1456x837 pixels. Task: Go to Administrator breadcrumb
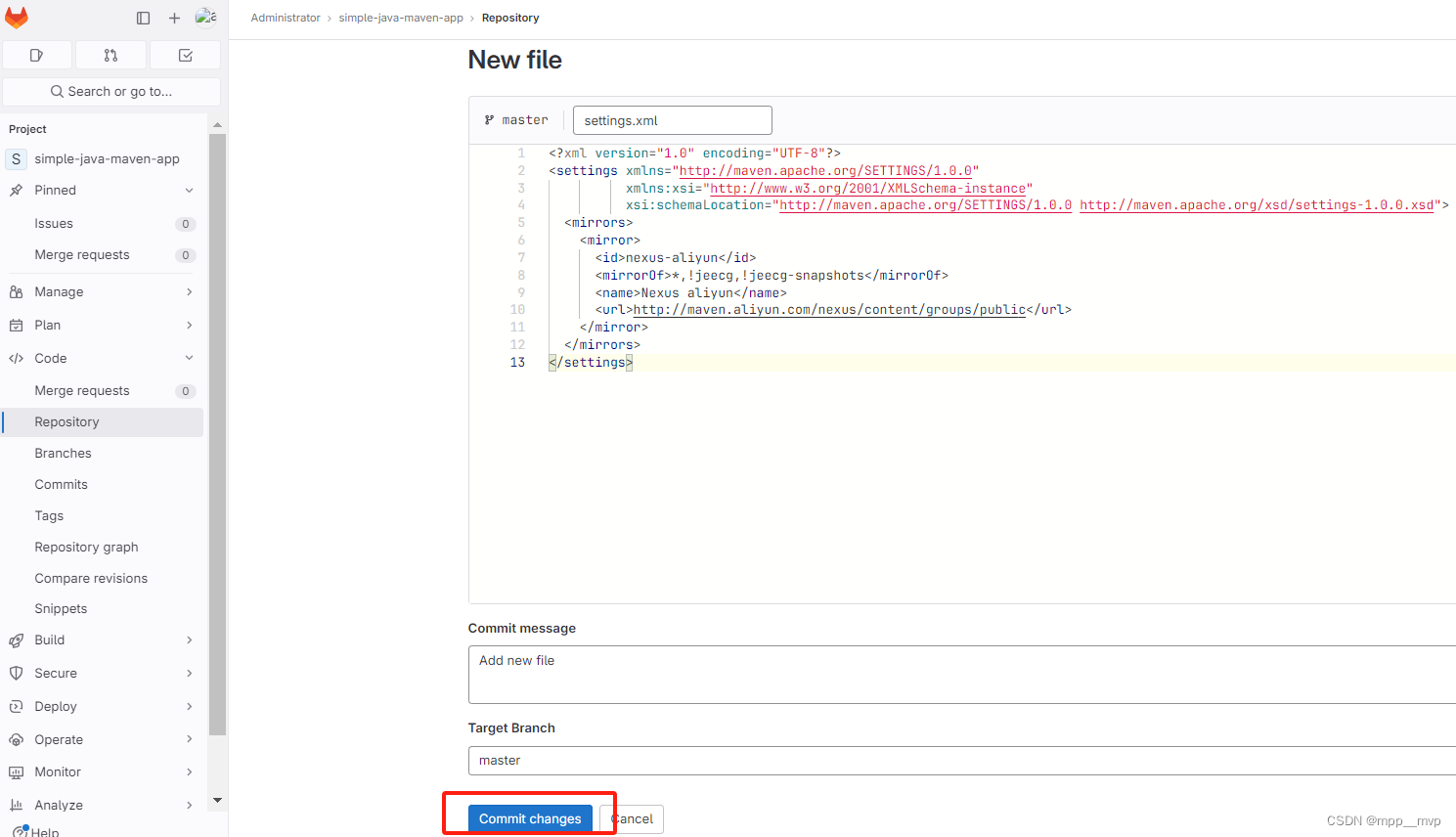click(286, 18)
